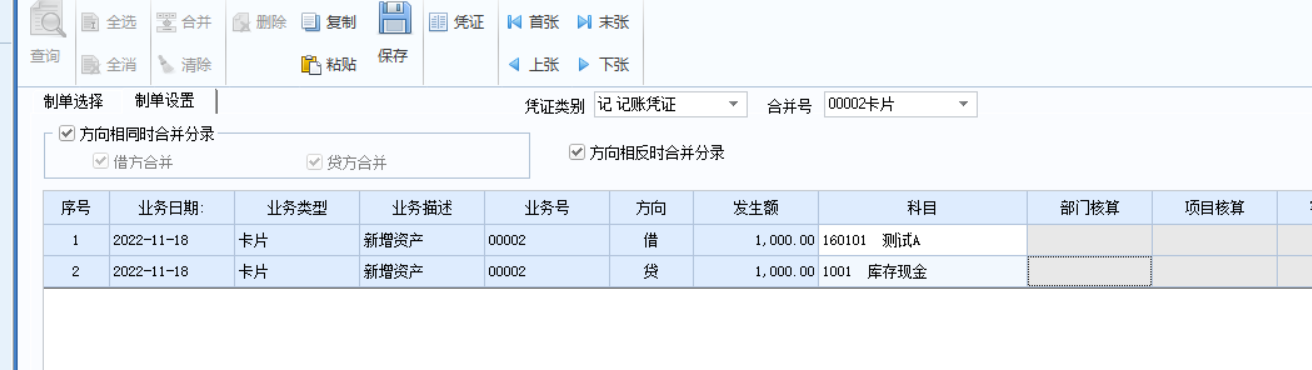Switch to the 制单选择 tab
The image size is (1312, 370).
(x=73, y=101)
